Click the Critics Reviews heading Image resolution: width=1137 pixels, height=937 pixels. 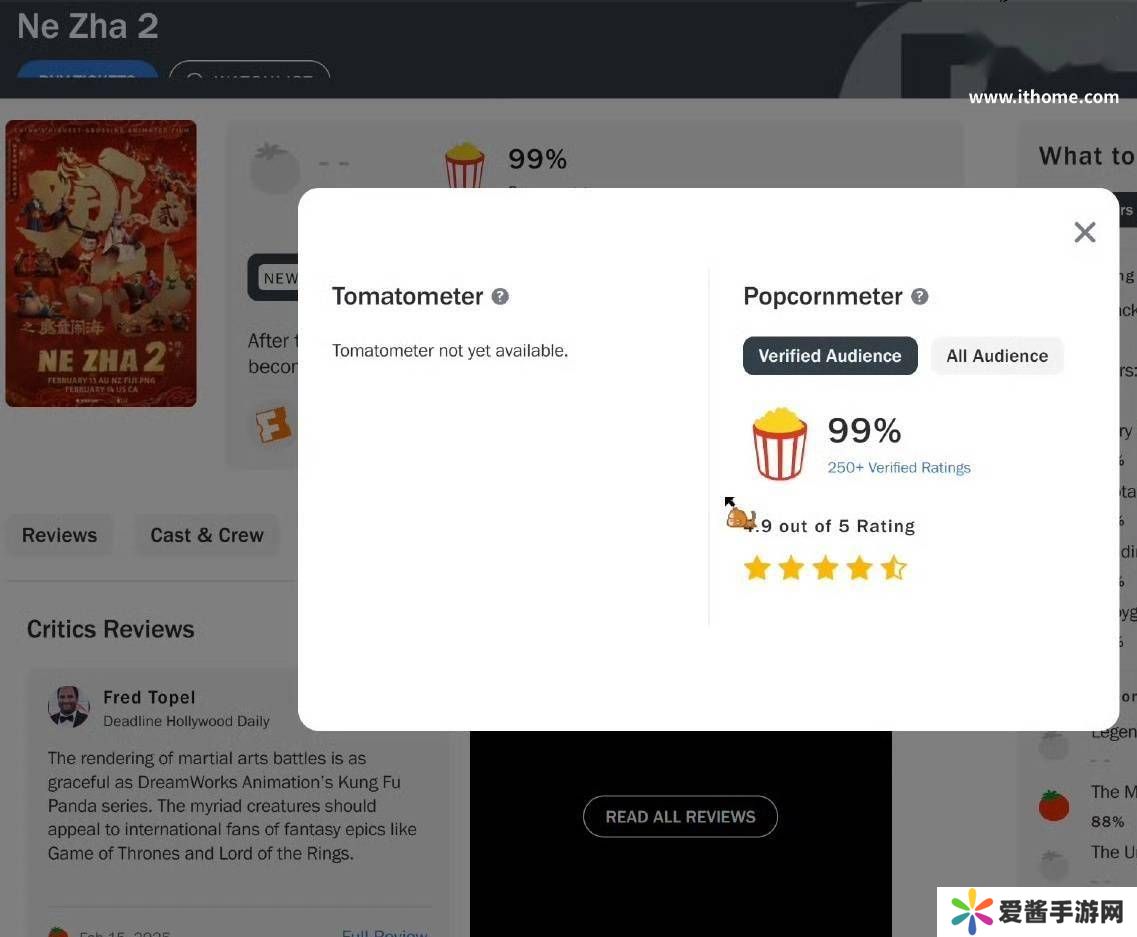(110, 629)
